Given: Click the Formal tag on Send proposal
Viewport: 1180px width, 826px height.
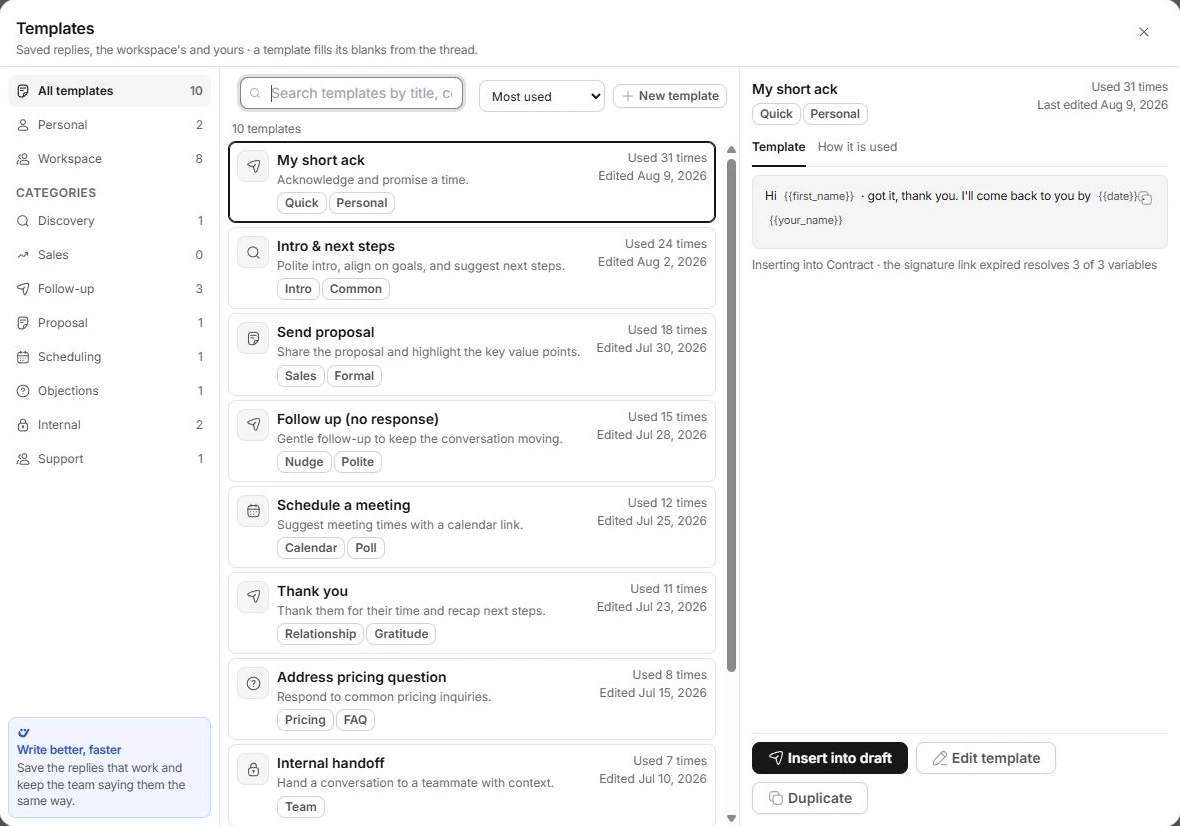Looking at the screenshot, I should click(x=354, y=376).
